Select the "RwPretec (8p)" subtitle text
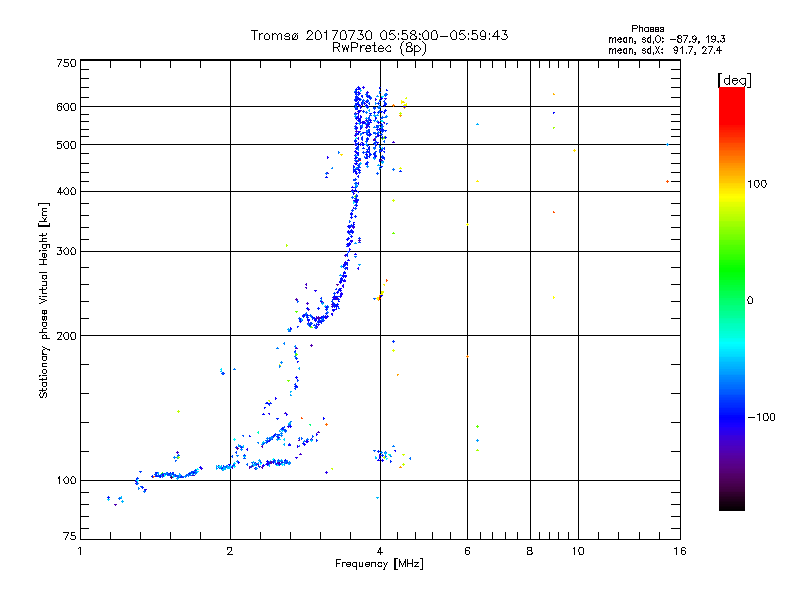 [x=379, y=48]
